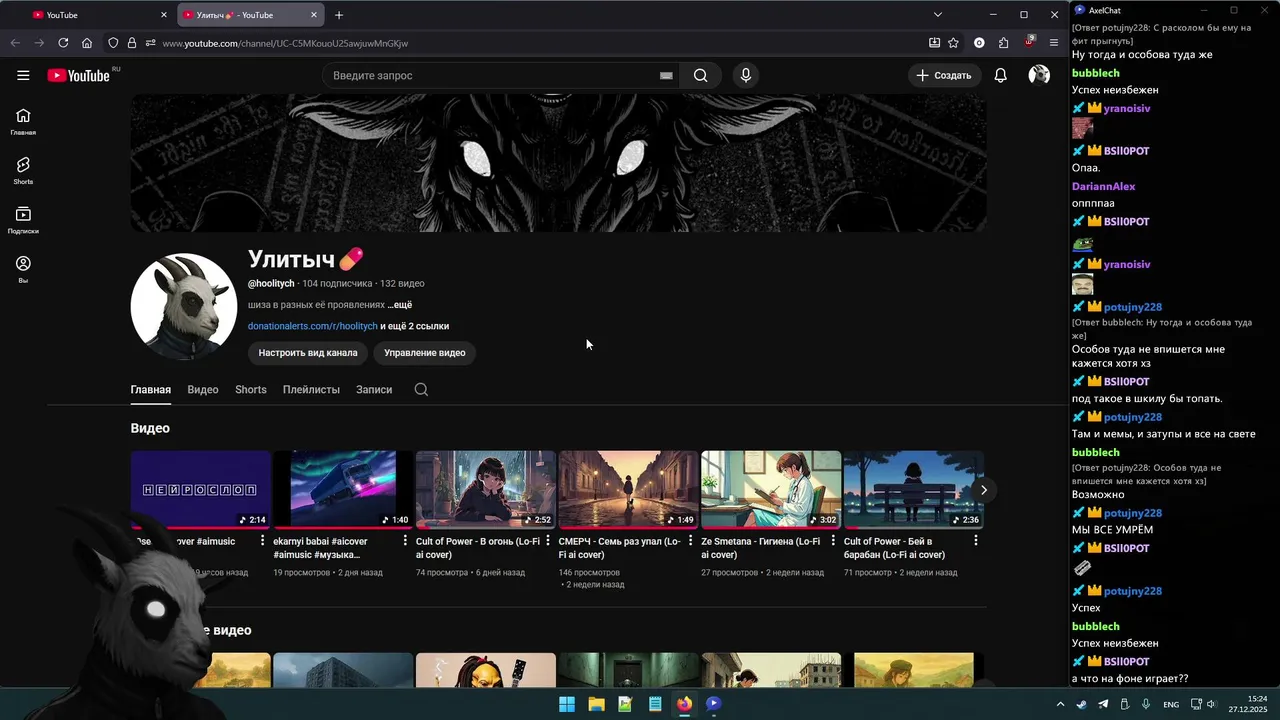This screenshot has width=1280, height=720.
Task: Go to the next videos with the carousel arrow
Action: point(983,490)
